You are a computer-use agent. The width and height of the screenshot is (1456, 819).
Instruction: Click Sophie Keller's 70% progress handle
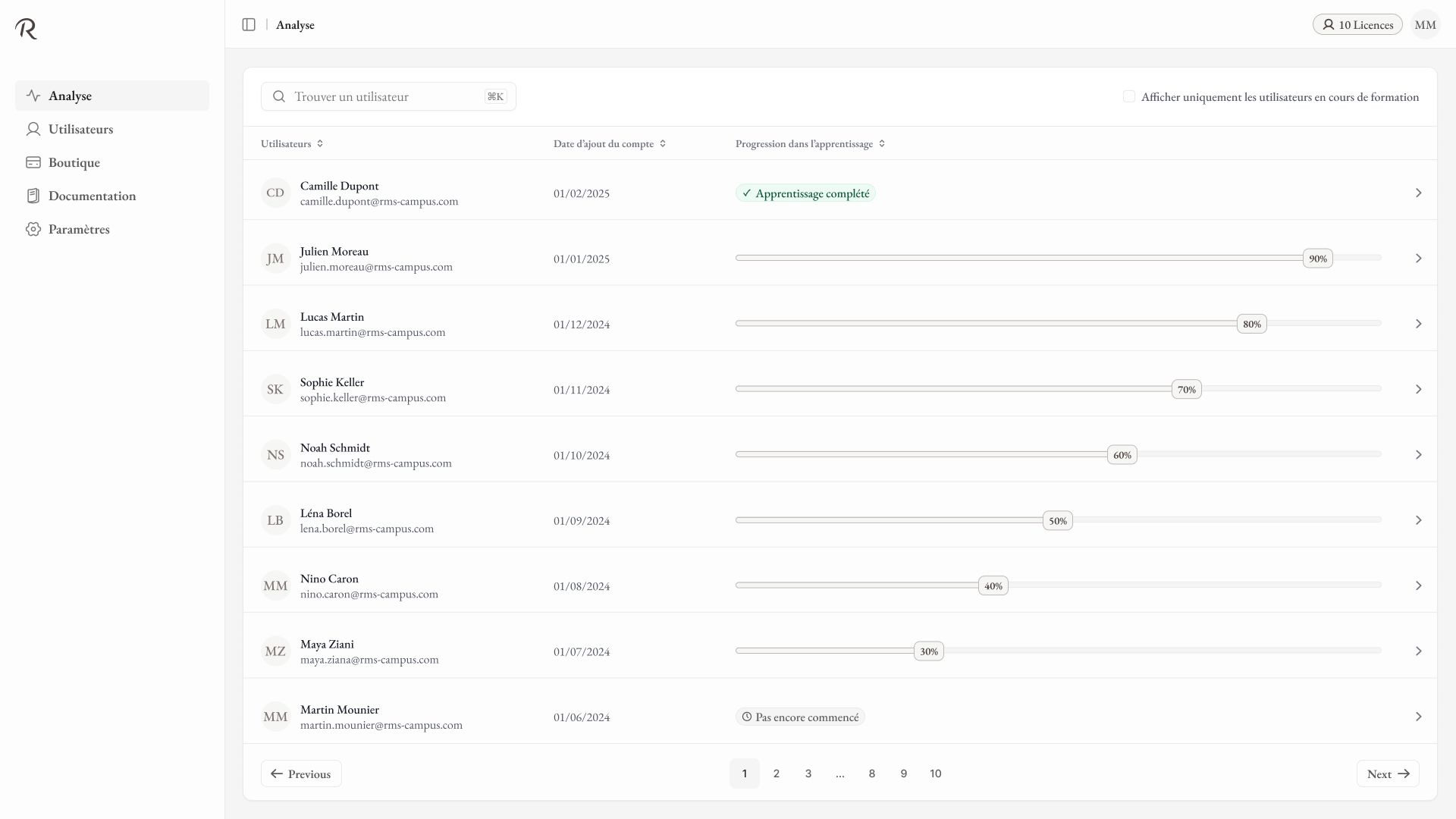1186,390
